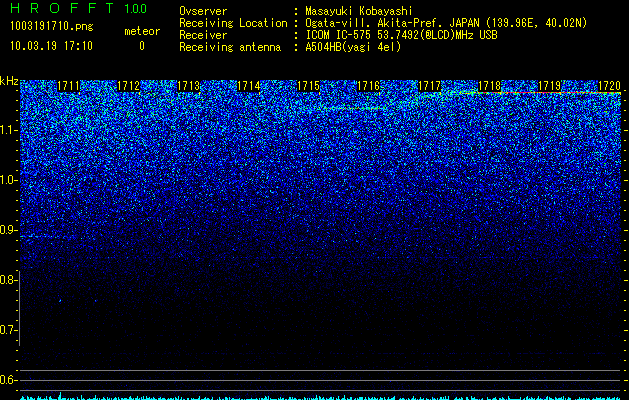Click the Receiving Location label
This screenshot has width=629, height=400.
pos(233,23)
